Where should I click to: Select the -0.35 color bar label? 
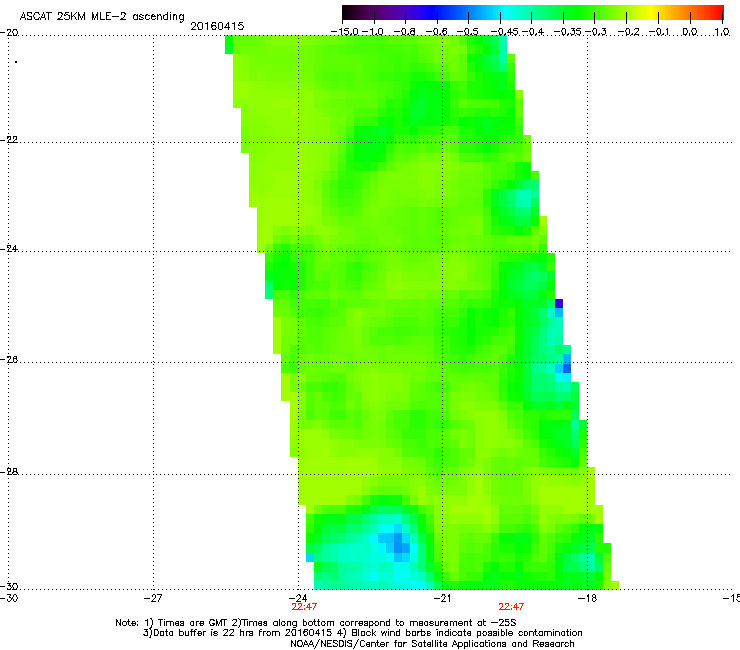tap(568, 32)
